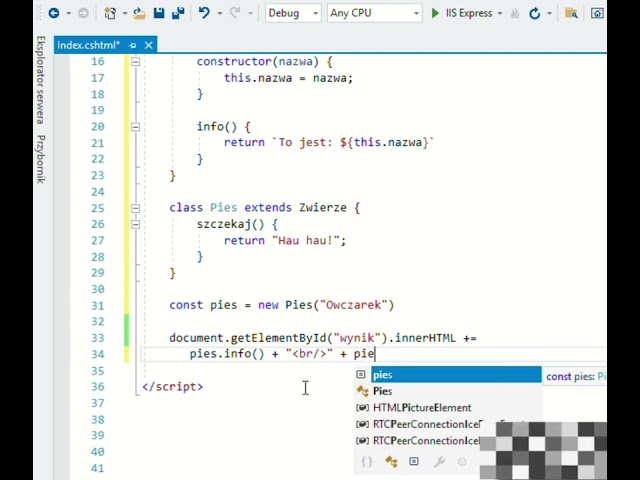Open the Refresh dropdown arrow

pos(549,13)
